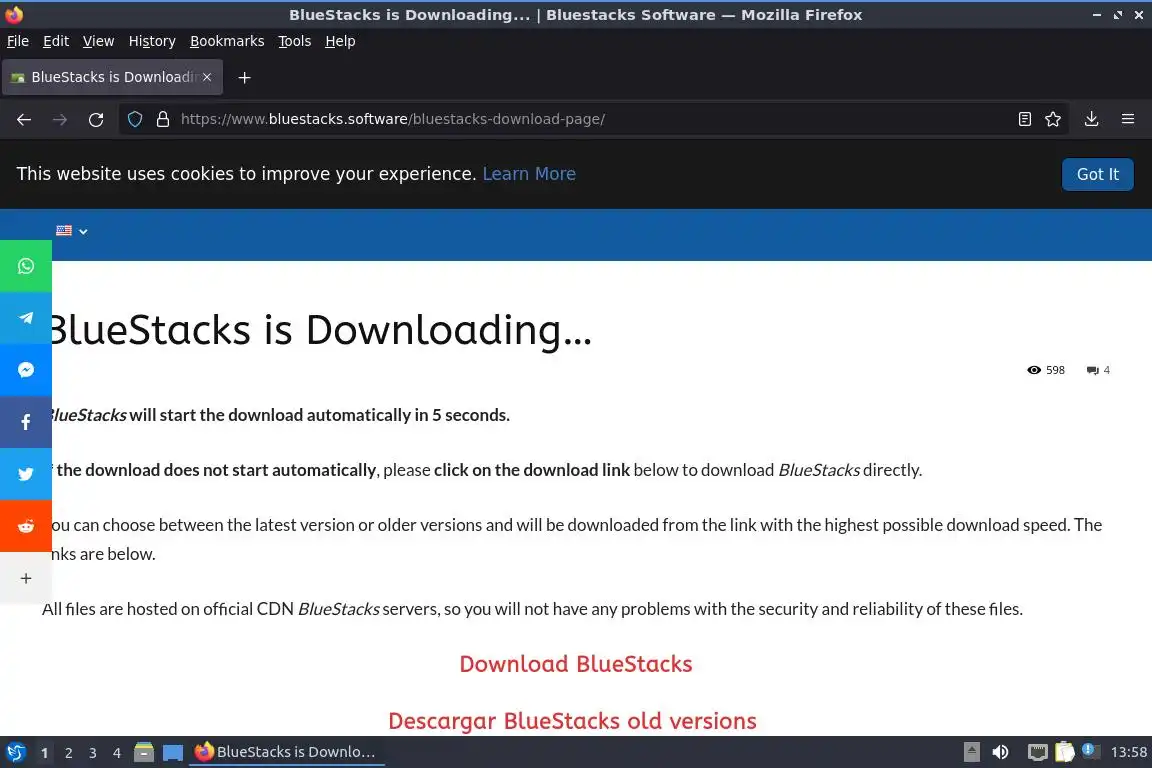Click the comments count icon
The height and width of the screenshot is (768, 1152).
click(x=1092, y=370)
